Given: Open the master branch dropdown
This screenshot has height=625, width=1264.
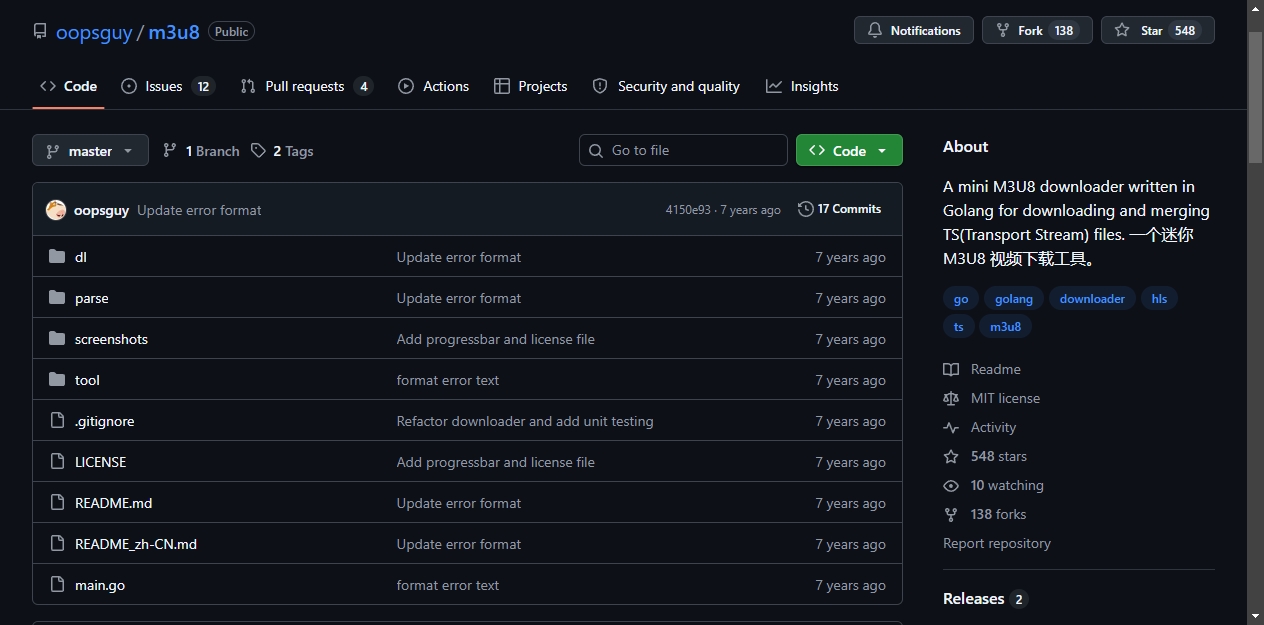Looking at the screenshot, I should (x=90, y=150).
